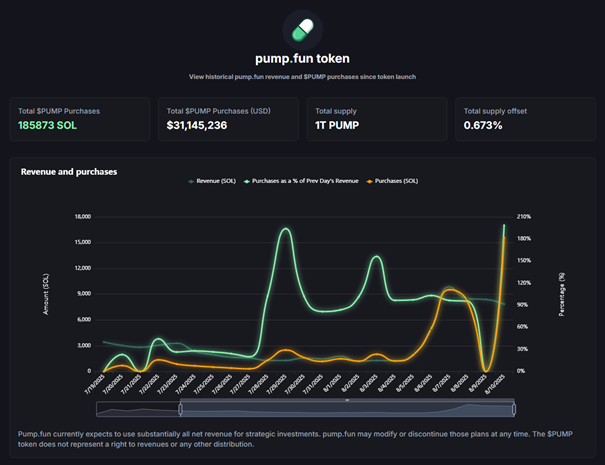The width and height of the screenshot is (605, 465).
Task: Click the 7/19/2025 date label on x-axis
Action: pos(95,384)
